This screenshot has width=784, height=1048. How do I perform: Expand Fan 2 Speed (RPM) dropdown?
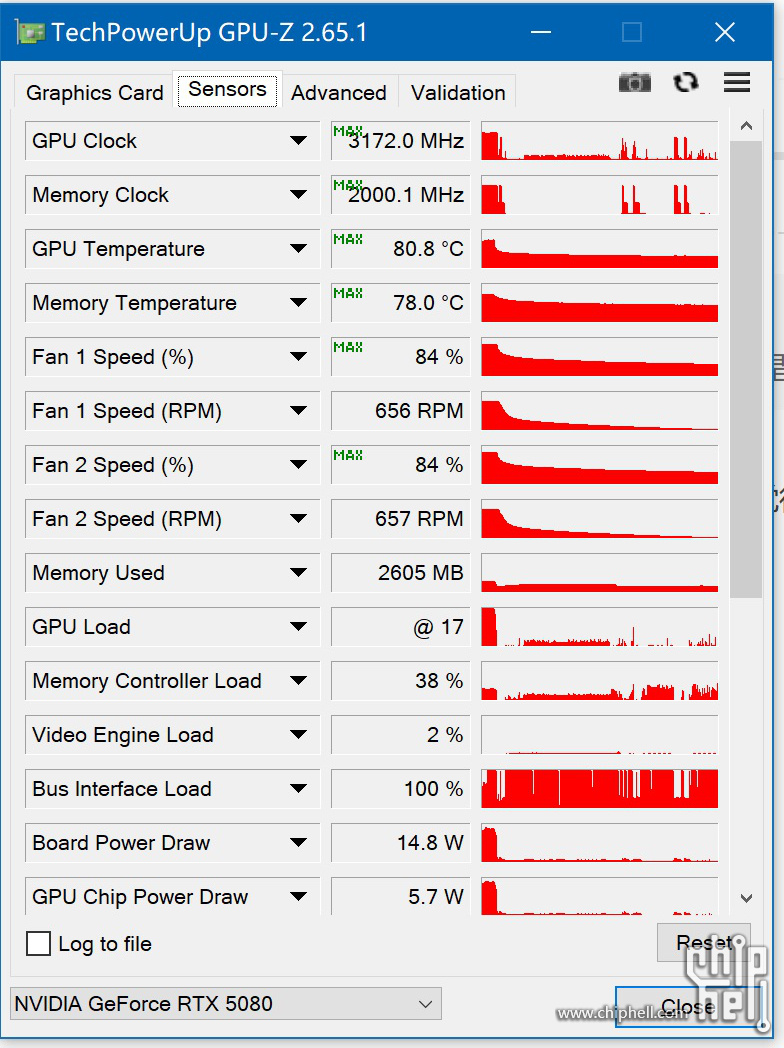pyautogui.click(x=298, y=519)
